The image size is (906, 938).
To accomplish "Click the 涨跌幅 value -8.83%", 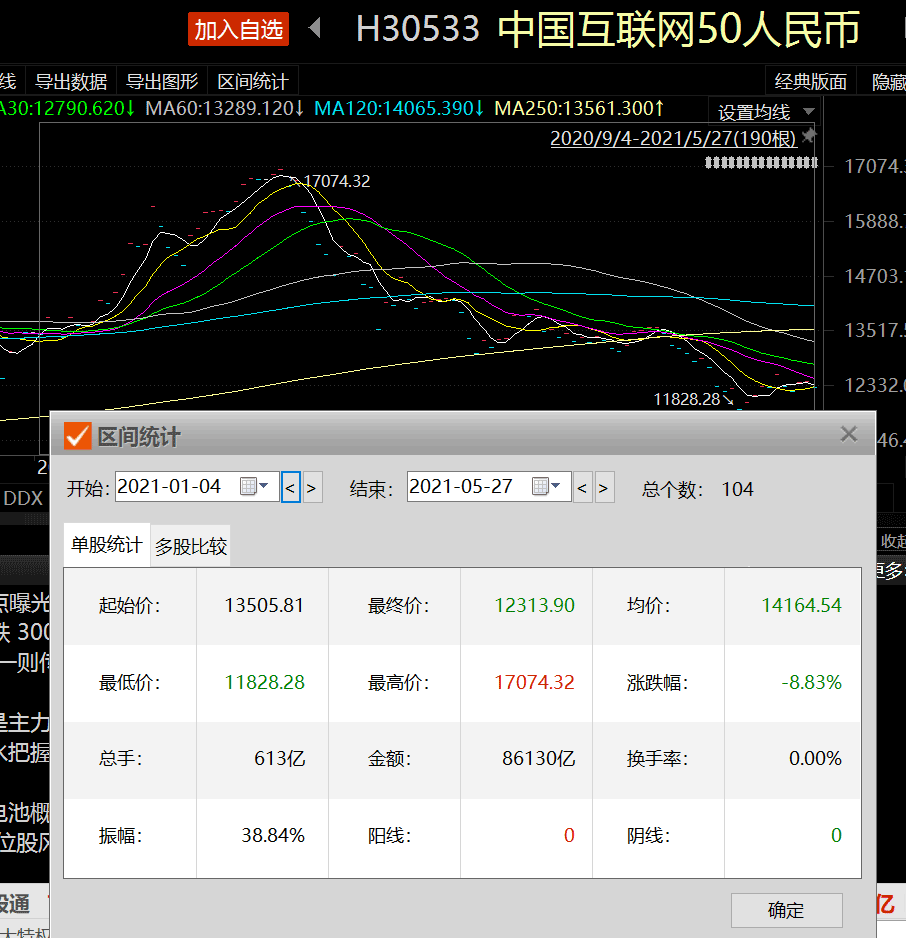I will 812,682.
